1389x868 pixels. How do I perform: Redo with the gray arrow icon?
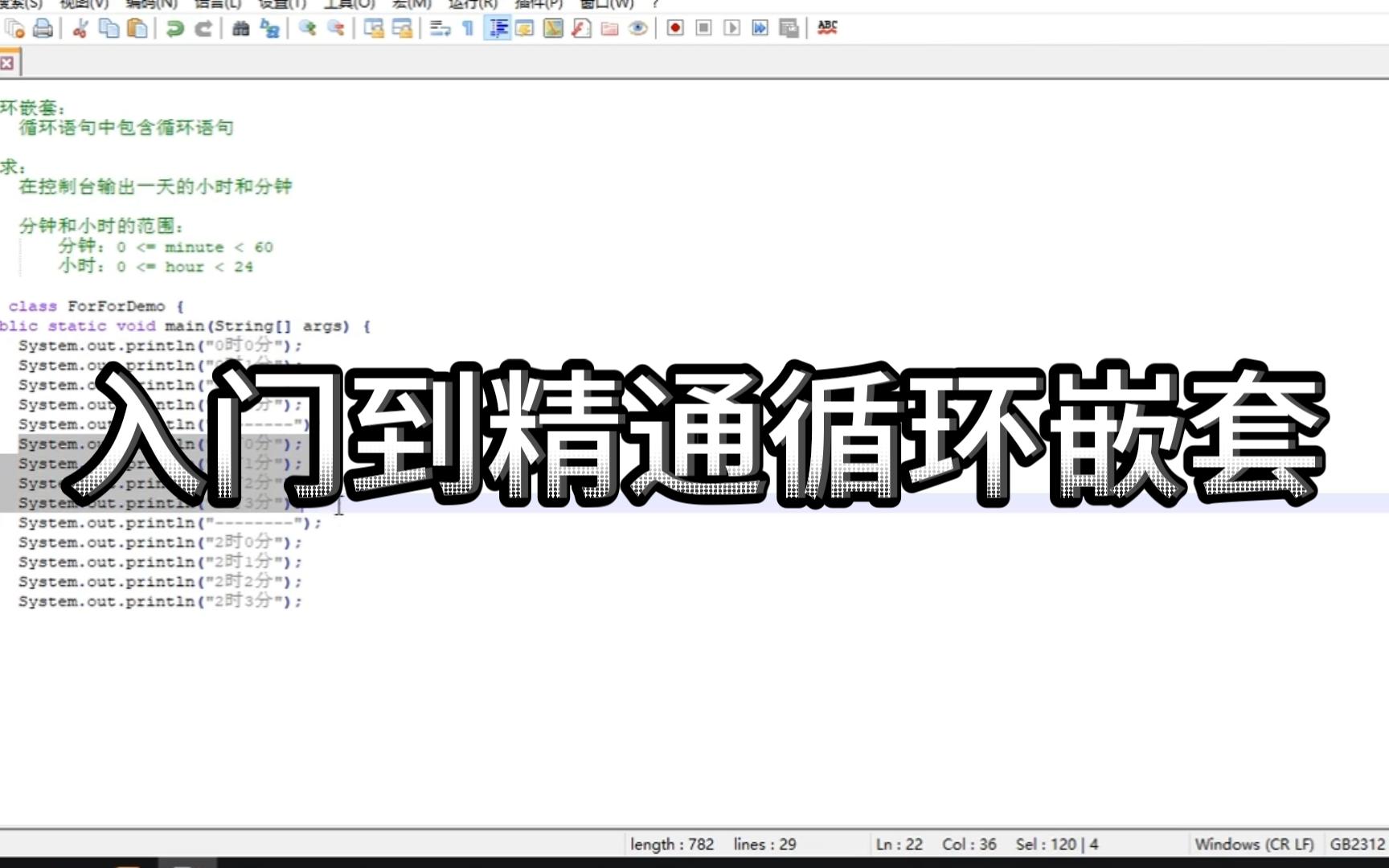tap(203, 29)
